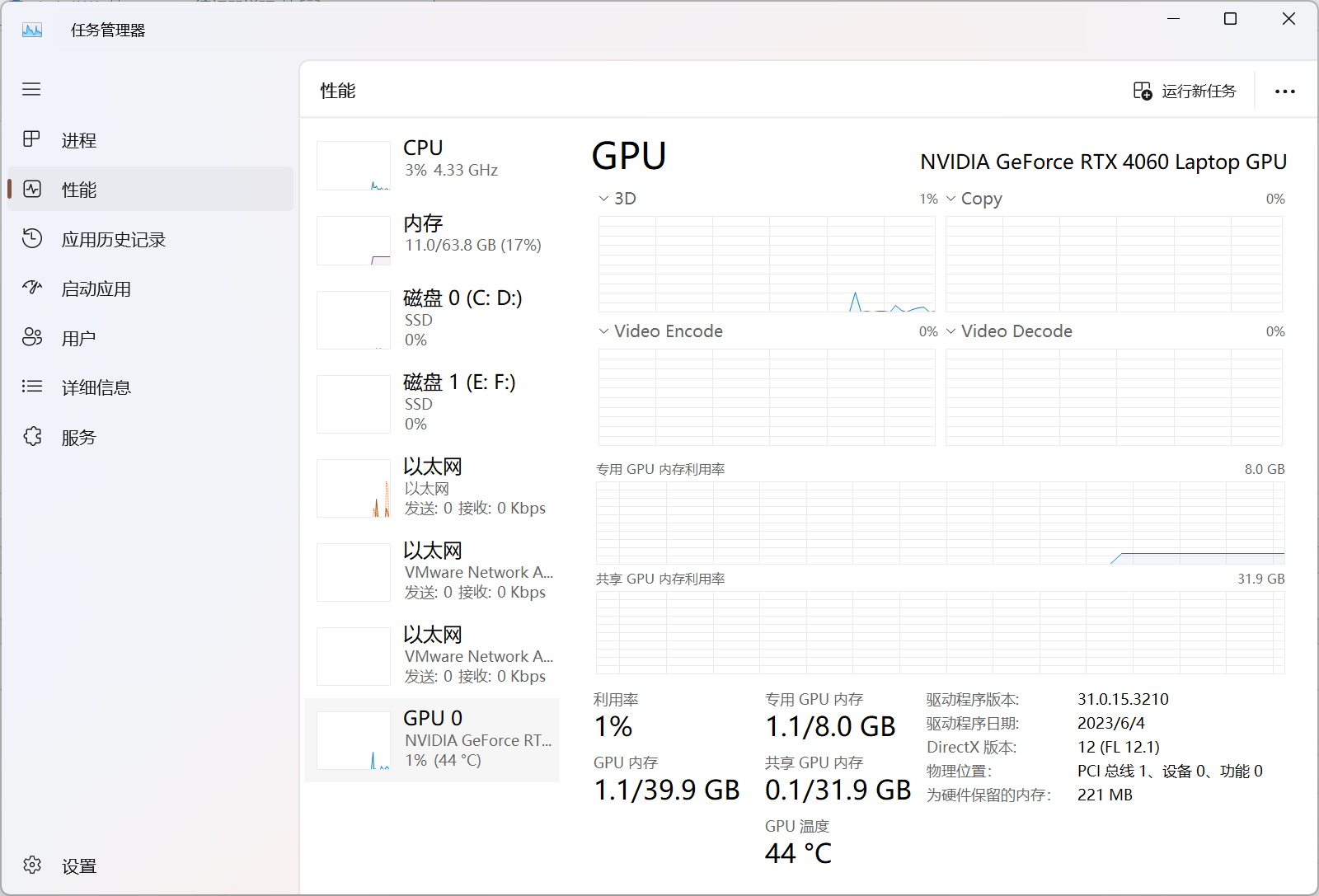Click the shared memory value 0.1/31.9 GB
The width and height of the screenshot is (1319, 896).
click(838, 790)
